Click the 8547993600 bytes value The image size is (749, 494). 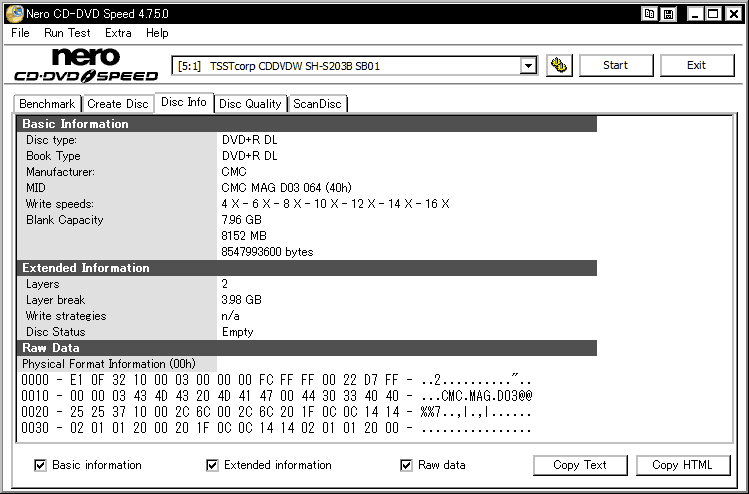coord(267,252)
